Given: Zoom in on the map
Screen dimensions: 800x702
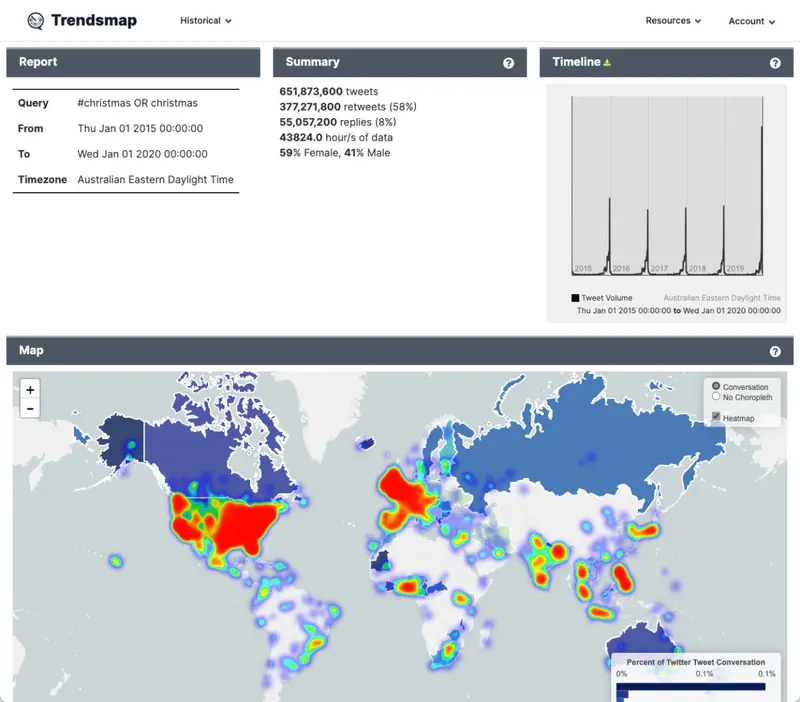Looking at the screenshot, I should [x=30, y=390].
